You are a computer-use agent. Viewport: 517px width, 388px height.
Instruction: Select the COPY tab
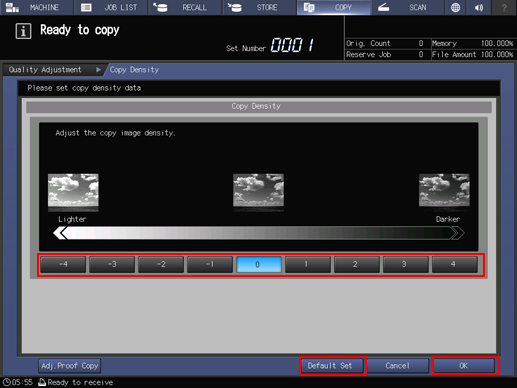pyautogui.click(x=334, y=7)
